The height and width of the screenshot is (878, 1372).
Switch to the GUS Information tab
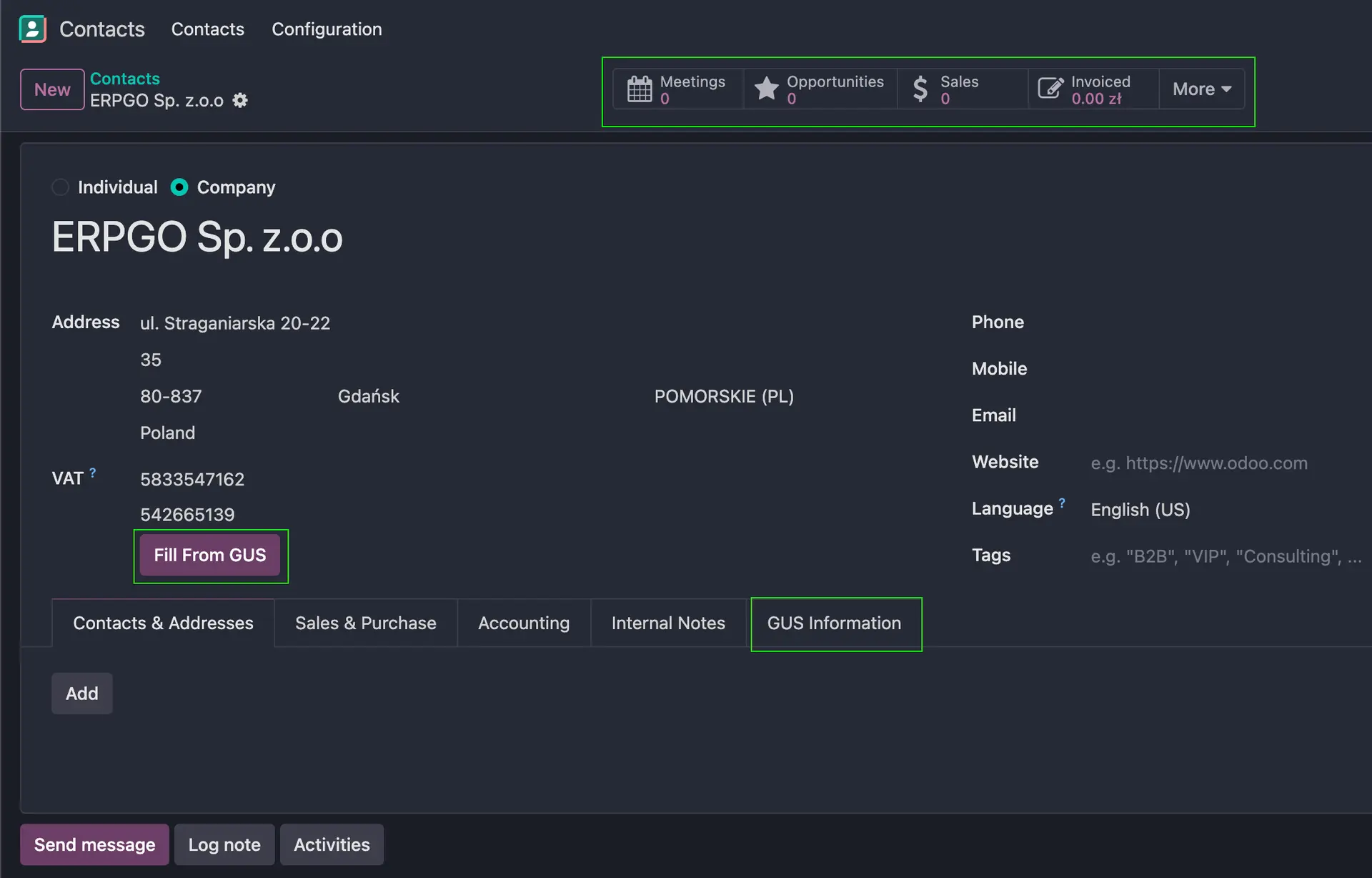tap(834, 623)
